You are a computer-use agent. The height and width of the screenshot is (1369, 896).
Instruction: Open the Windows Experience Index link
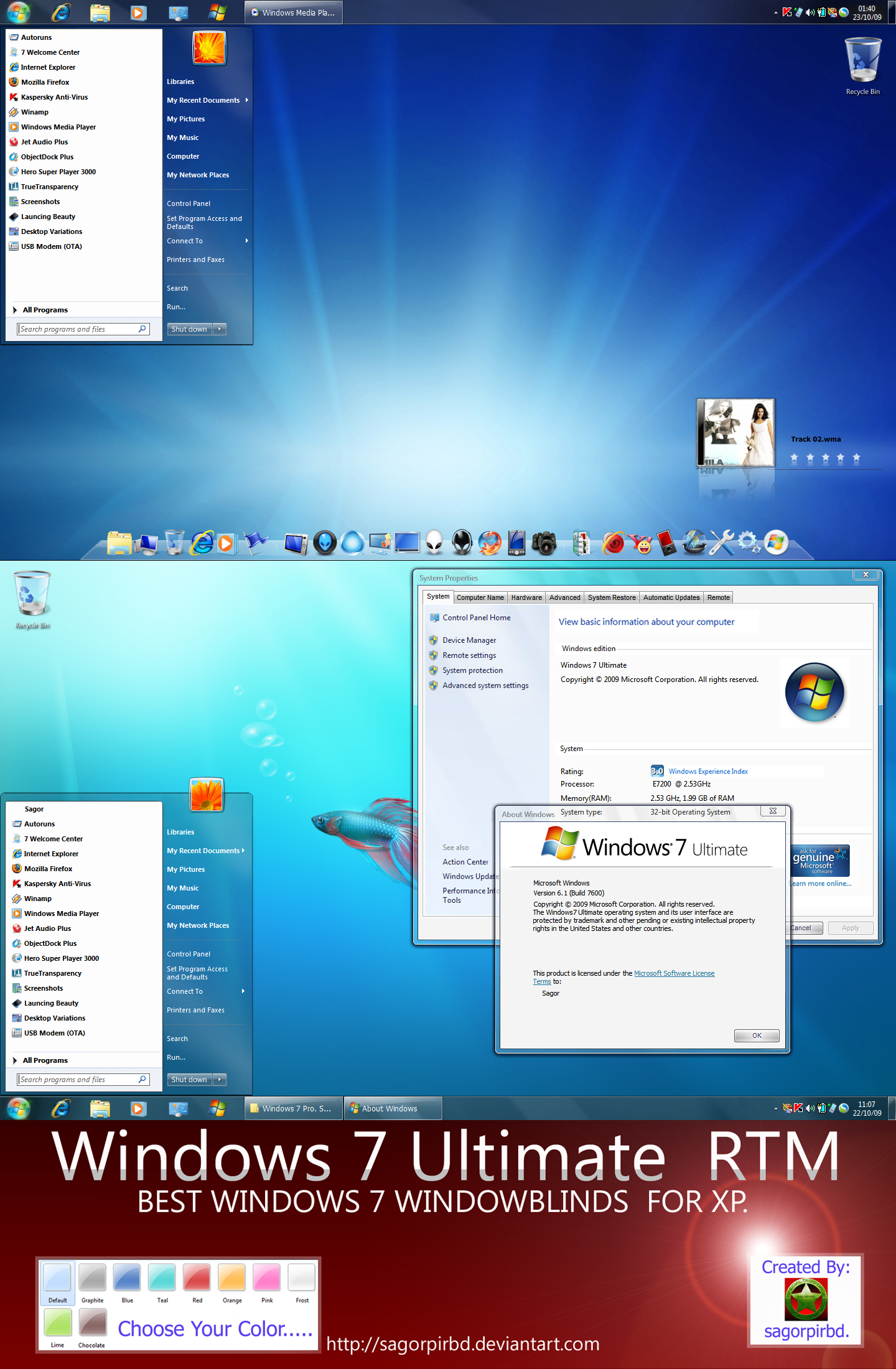point(708,772)
